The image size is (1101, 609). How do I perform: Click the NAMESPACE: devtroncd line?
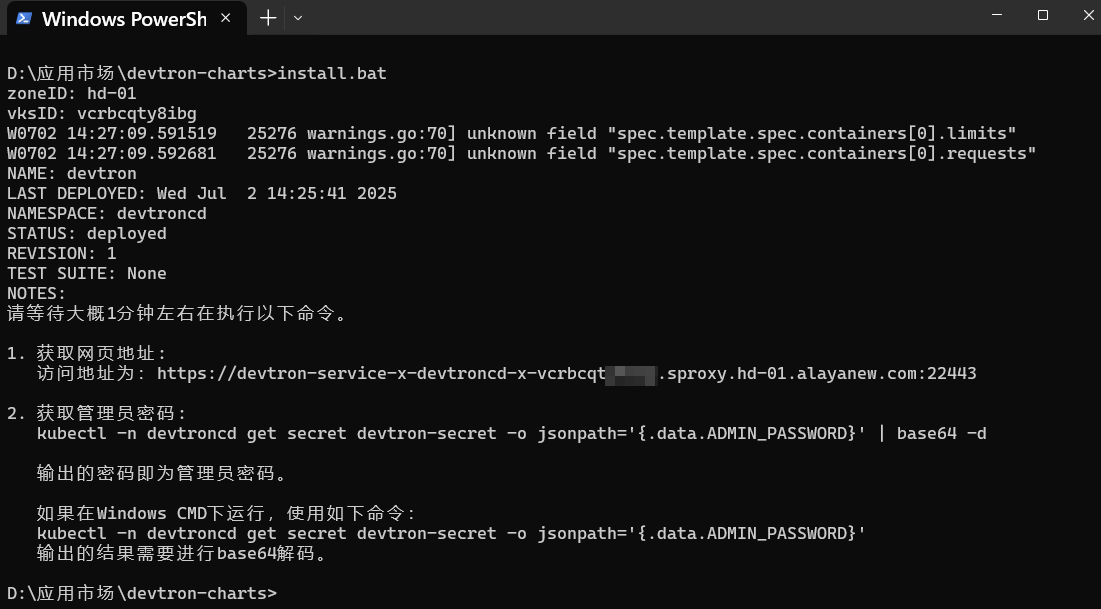pyautogui.click(x=107, y=213)
